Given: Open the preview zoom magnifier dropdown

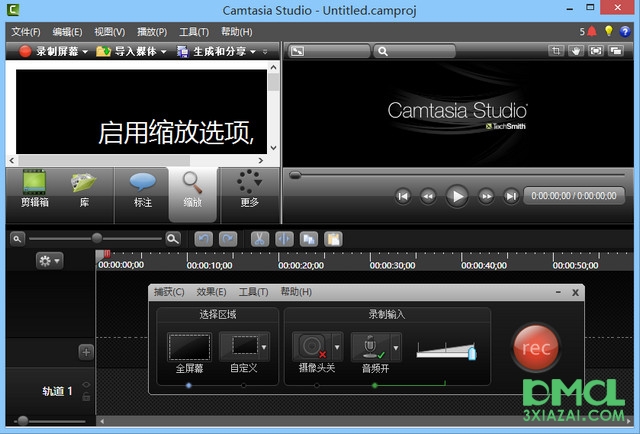Looking at the screenshot, I should pyautogui.click(x=414, y=51).
